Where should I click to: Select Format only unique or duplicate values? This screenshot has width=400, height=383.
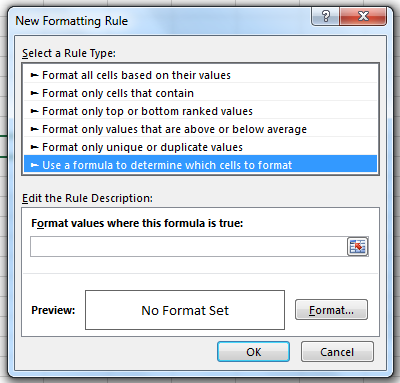200,147
